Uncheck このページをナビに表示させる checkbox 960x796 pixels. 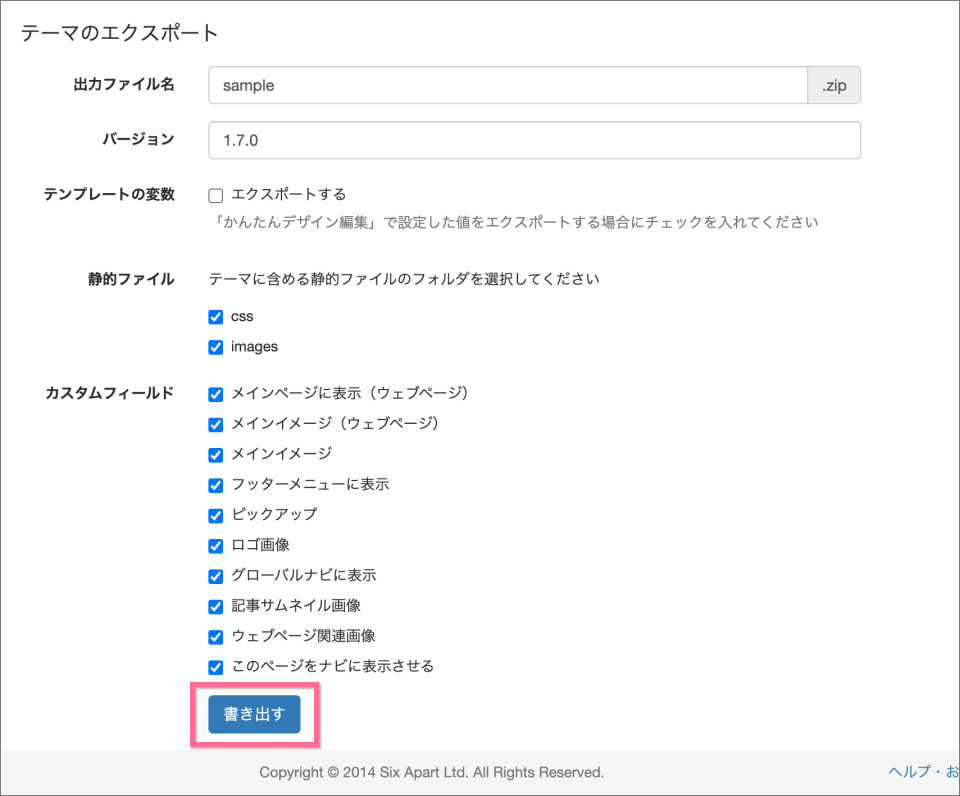(215, 667)
